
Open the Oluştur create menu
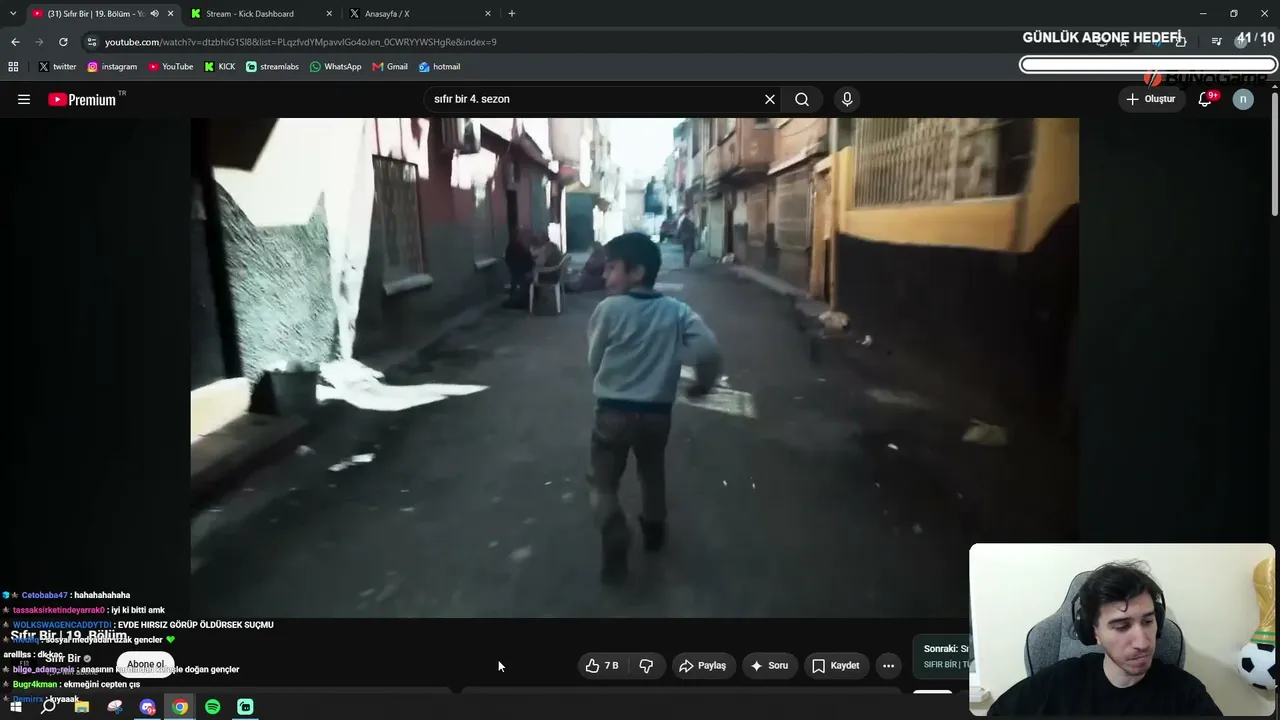1151,99
